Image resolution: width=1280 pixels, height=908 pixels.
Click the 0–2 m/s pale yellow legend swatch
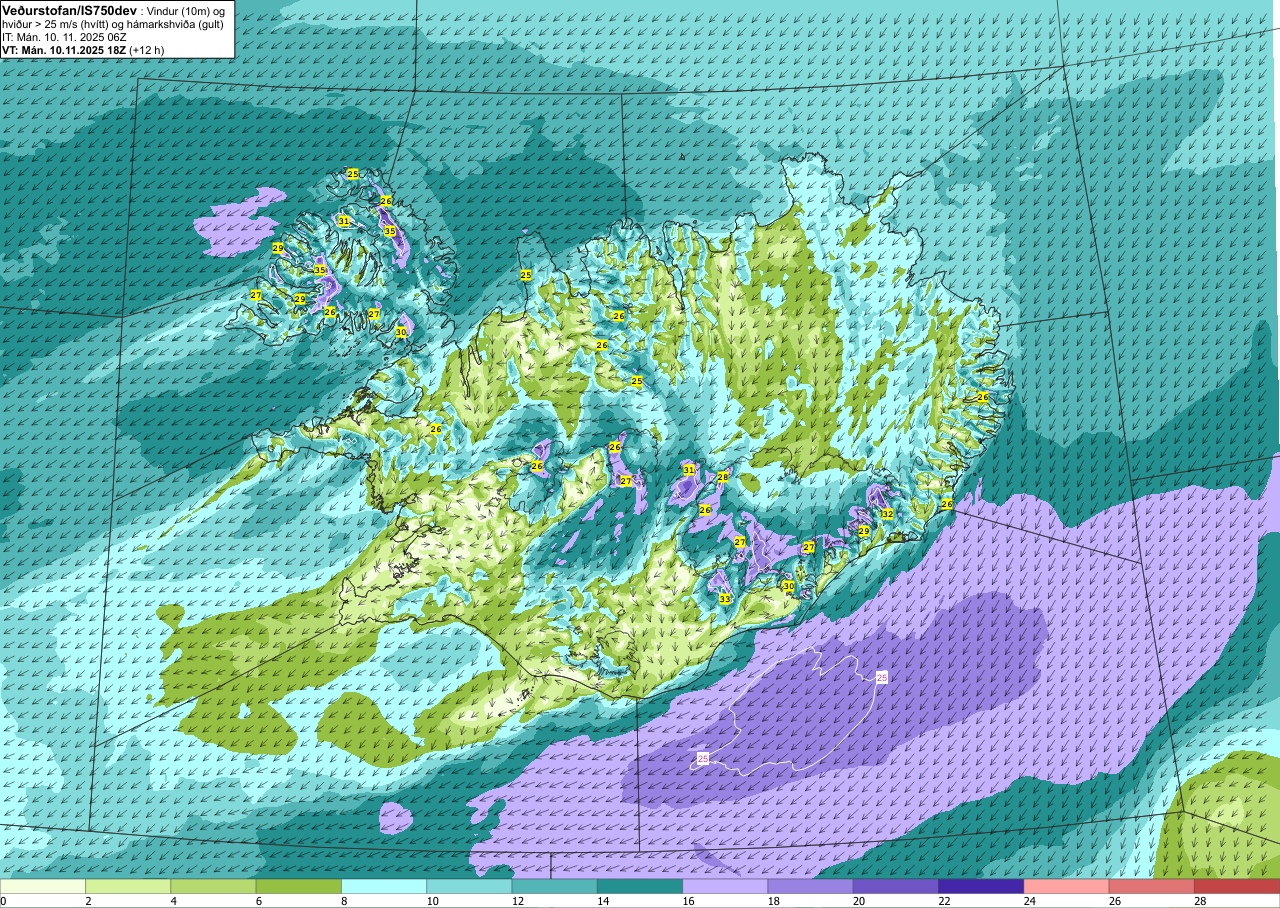pyautogui.click(x=43, y=886)
